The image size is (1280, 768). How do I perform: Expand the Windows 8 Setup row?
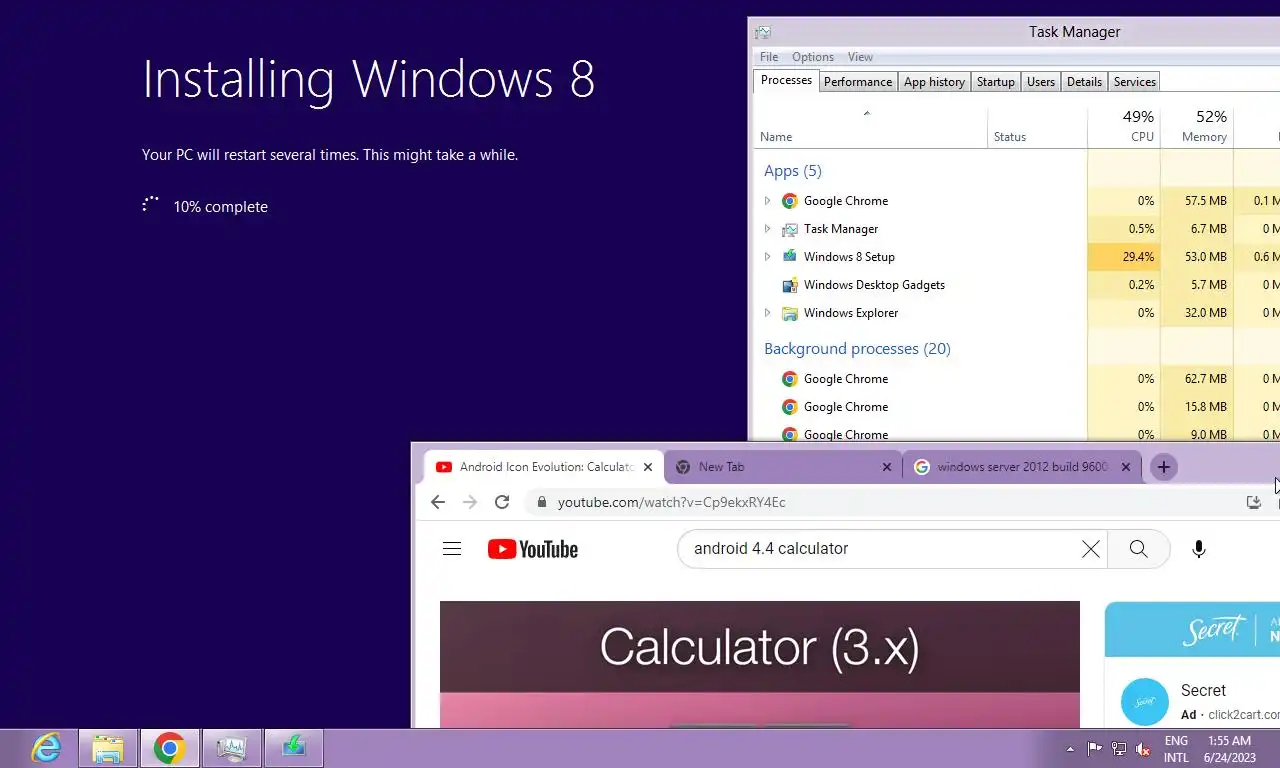[x=767, y=257]
